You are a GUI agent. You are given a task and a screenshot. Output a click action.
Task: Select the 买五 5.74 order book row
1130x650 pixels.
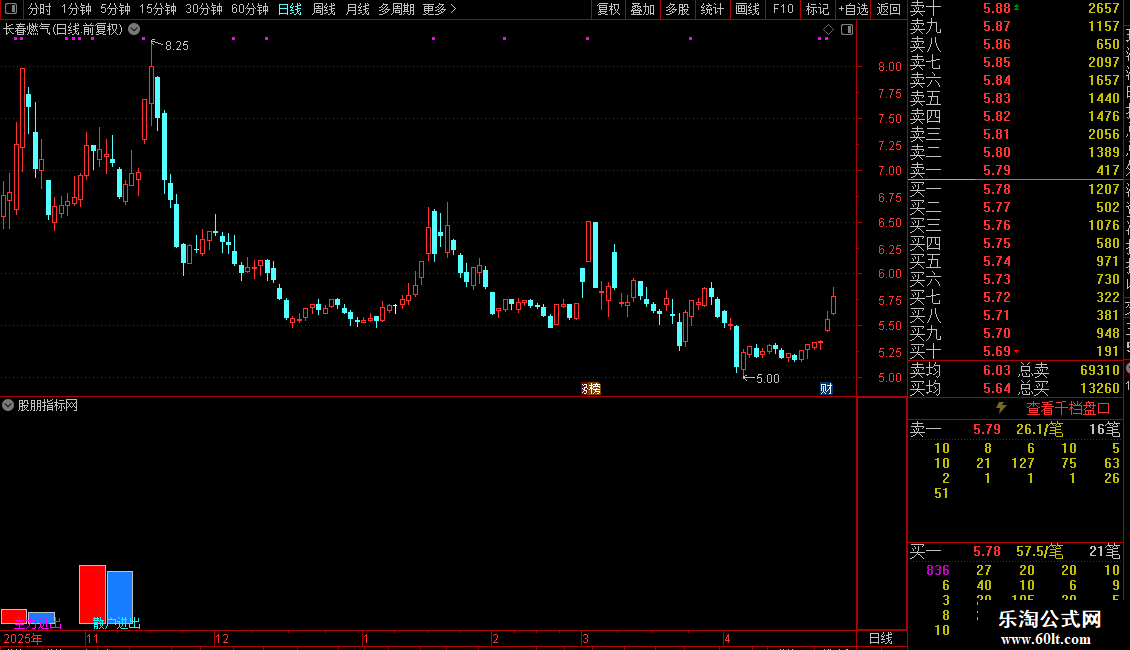1015,261
